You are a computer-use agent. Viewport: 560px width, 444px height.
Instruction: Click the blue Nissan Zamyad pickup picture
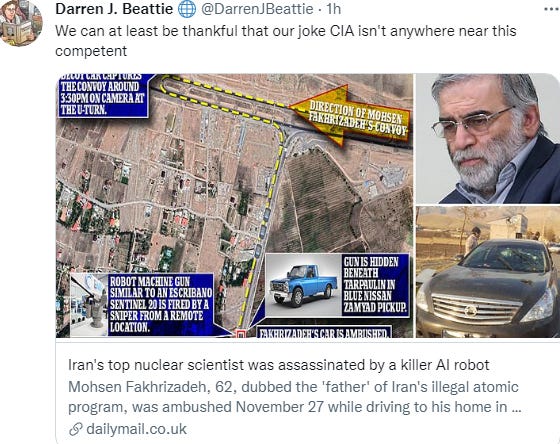click(x=304, y=285)
